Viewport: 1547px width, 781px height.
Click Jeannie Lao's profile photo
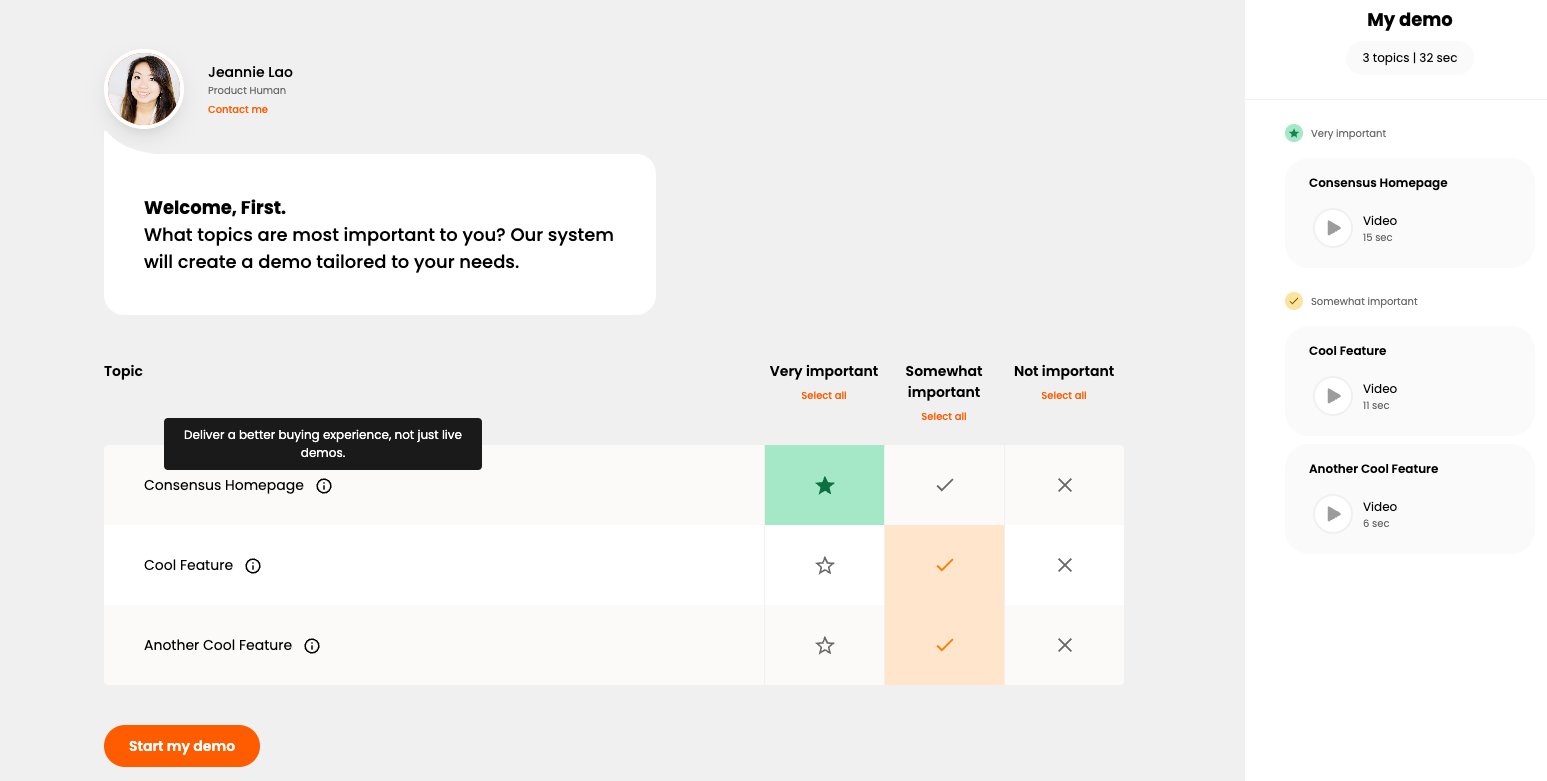click(145, 89)
